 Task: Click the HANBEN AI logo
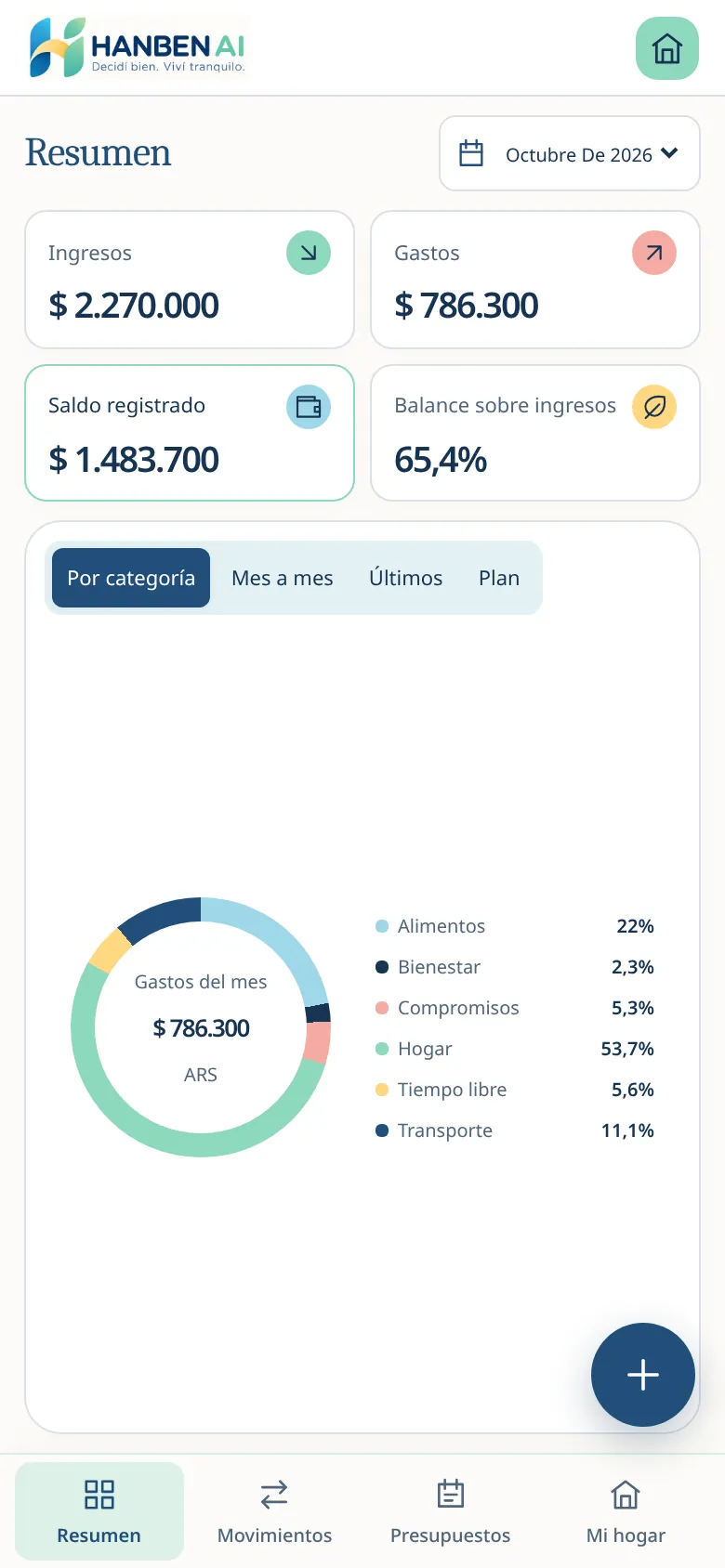(x=138, y=47)
